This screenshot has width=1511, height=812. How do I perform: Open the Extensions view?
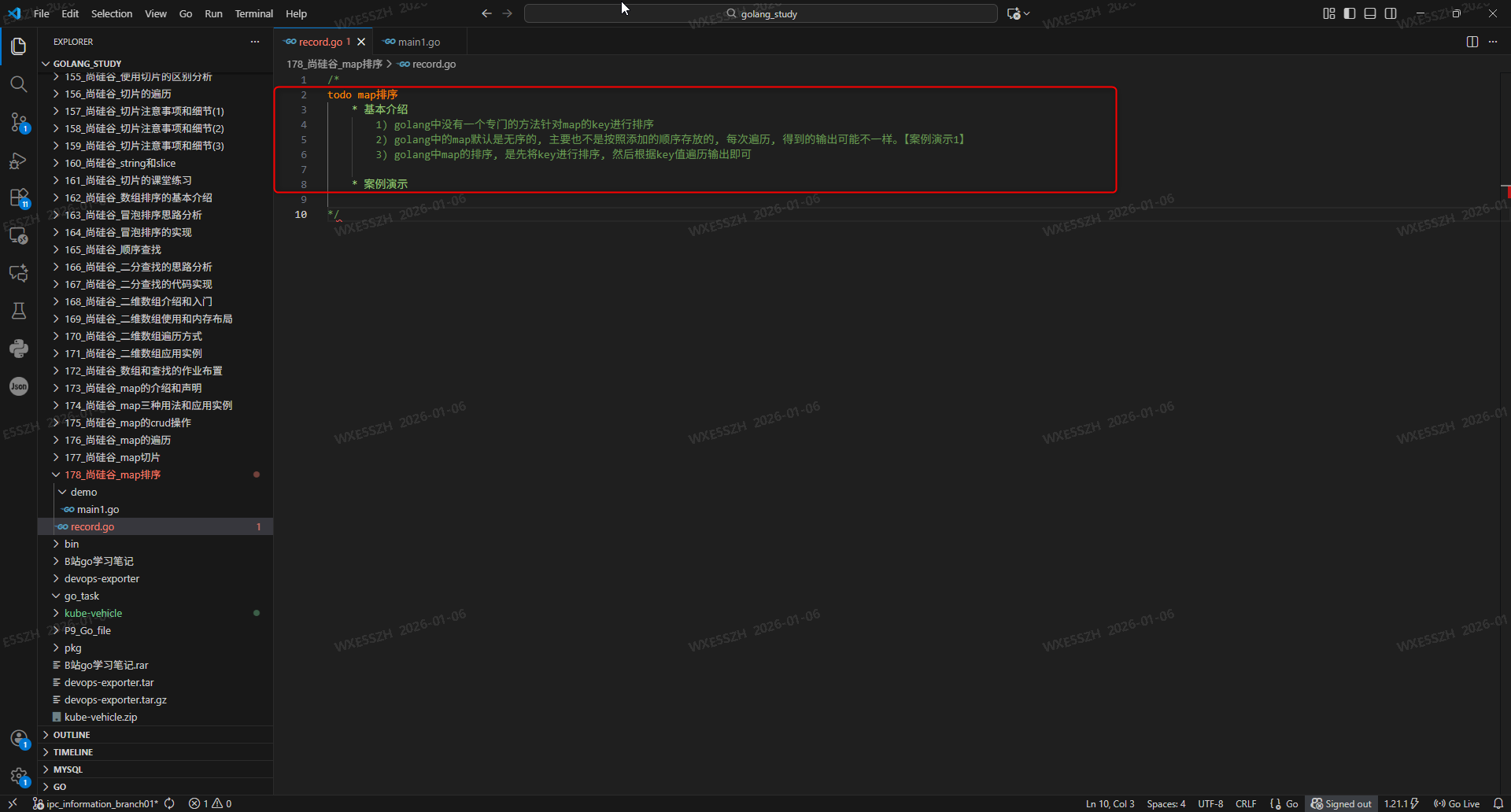pyautogui.click(x=19, y=197)
